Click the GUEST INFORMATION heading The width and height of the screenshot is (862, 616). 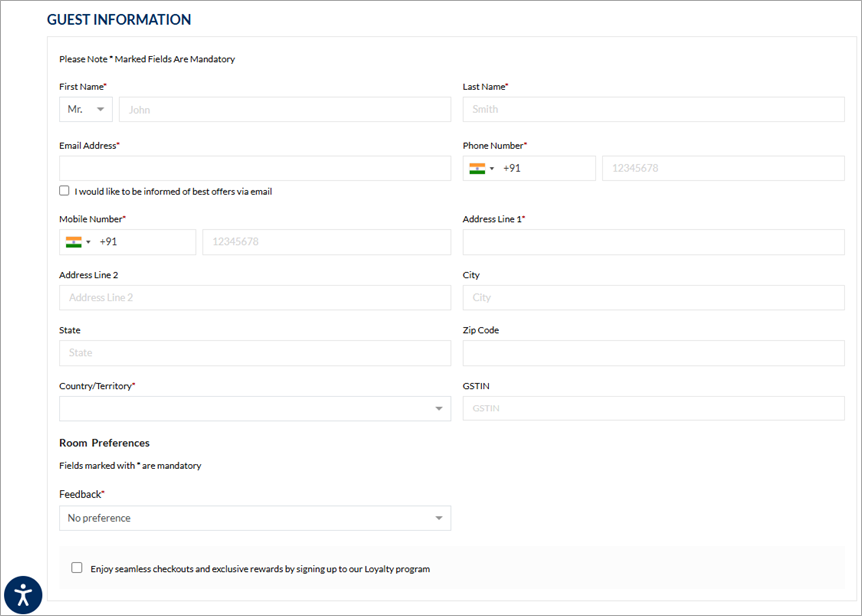coord(119,20)
